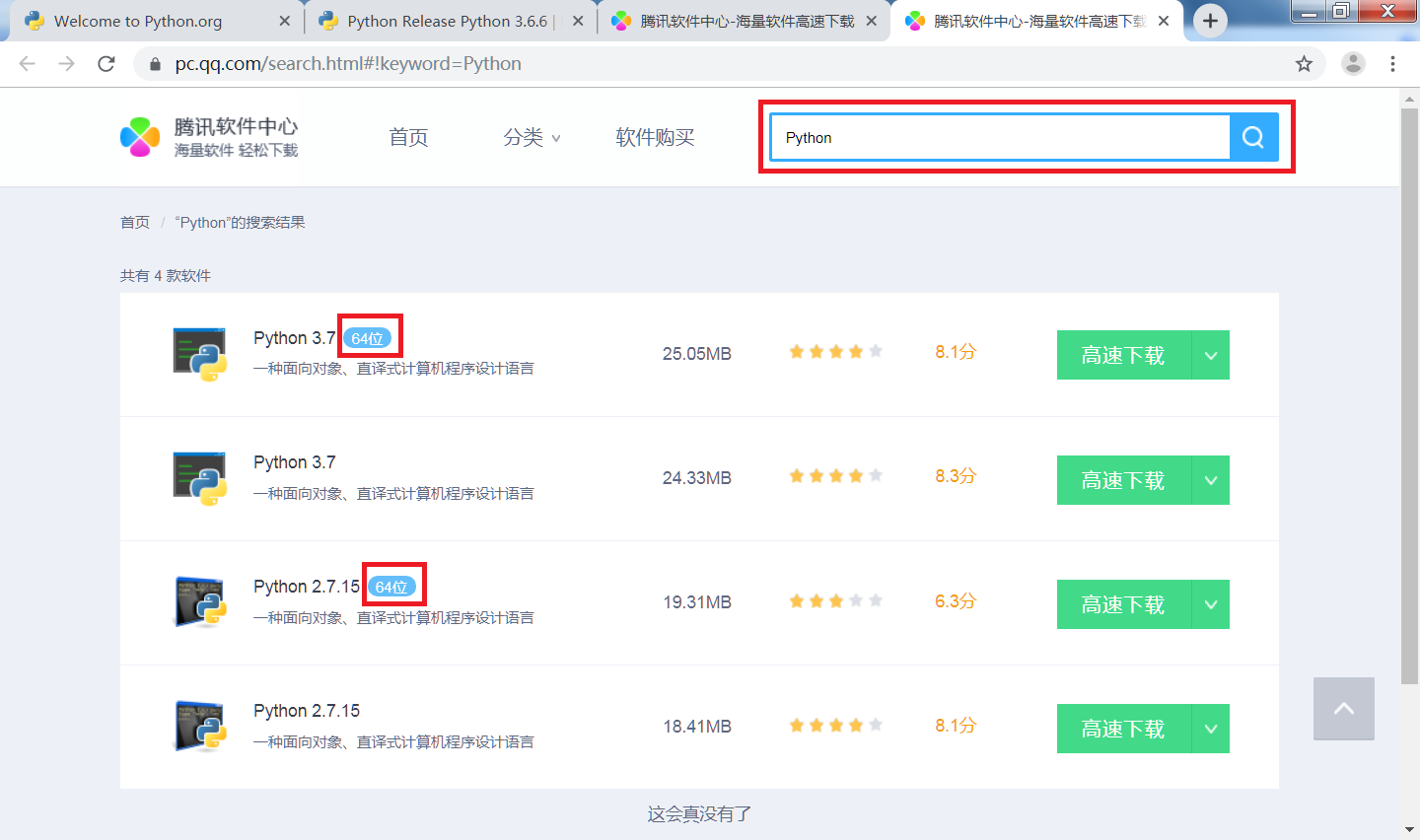Viewport: 1420px width, 840px height.
Task: Click 高速下载 for 24.33MB Python 3.7
Action: pos(1123,480)
